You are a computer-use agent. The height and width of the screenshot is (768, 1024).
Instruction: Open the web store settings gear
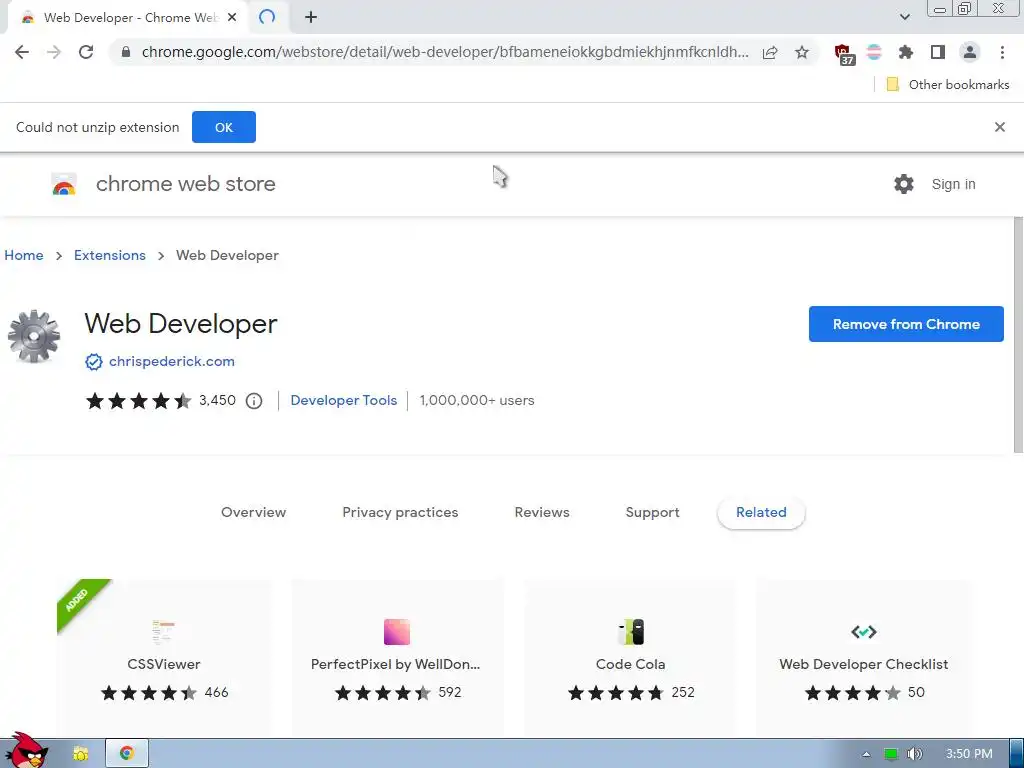[x=904, y=184]
